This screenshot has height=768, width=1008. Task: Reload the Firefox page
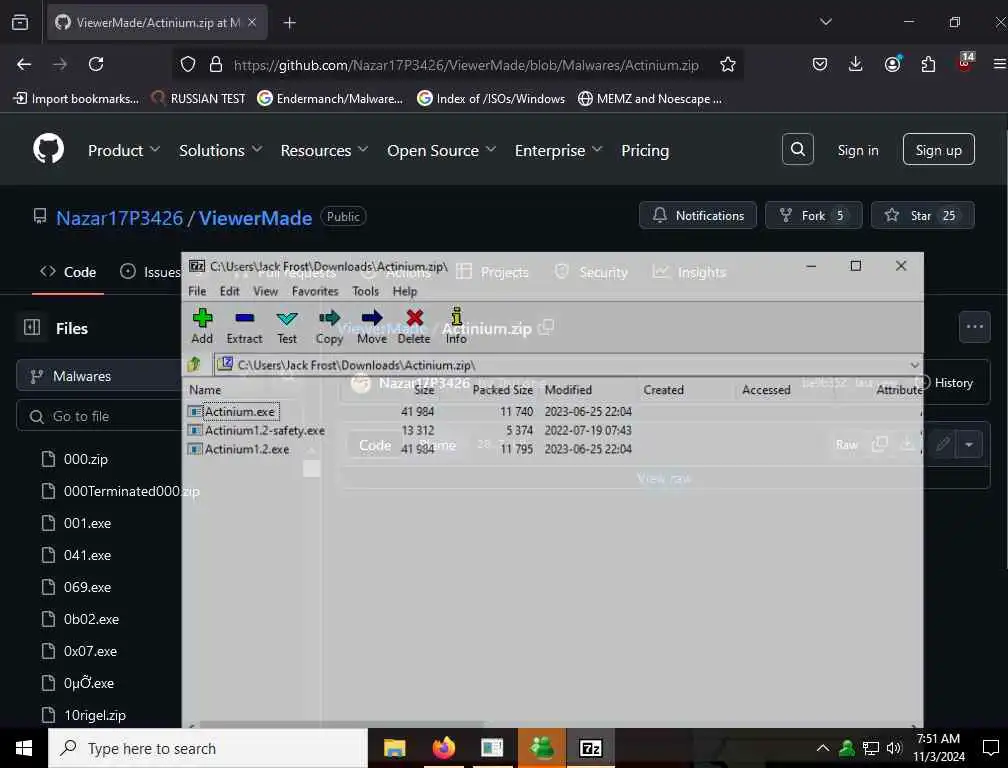tap(96, 64)
